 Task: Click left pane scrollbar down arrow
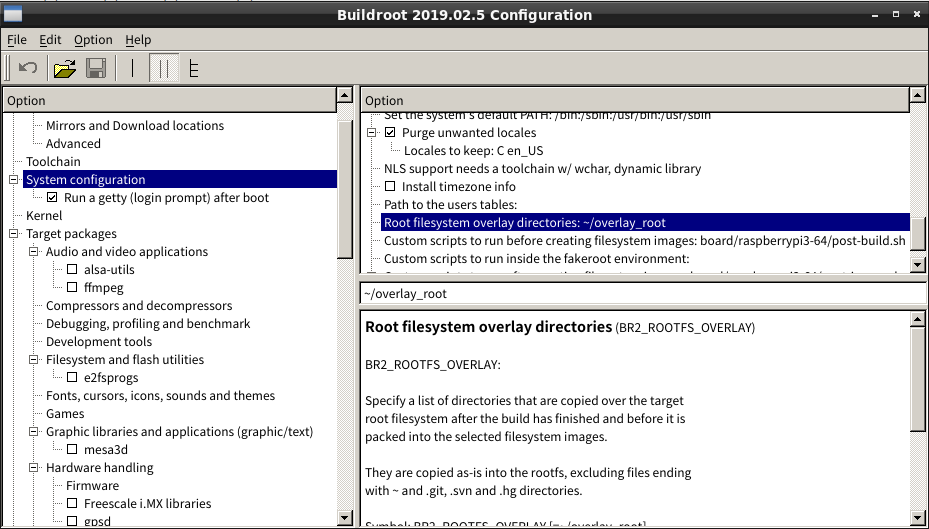[345, 518]
